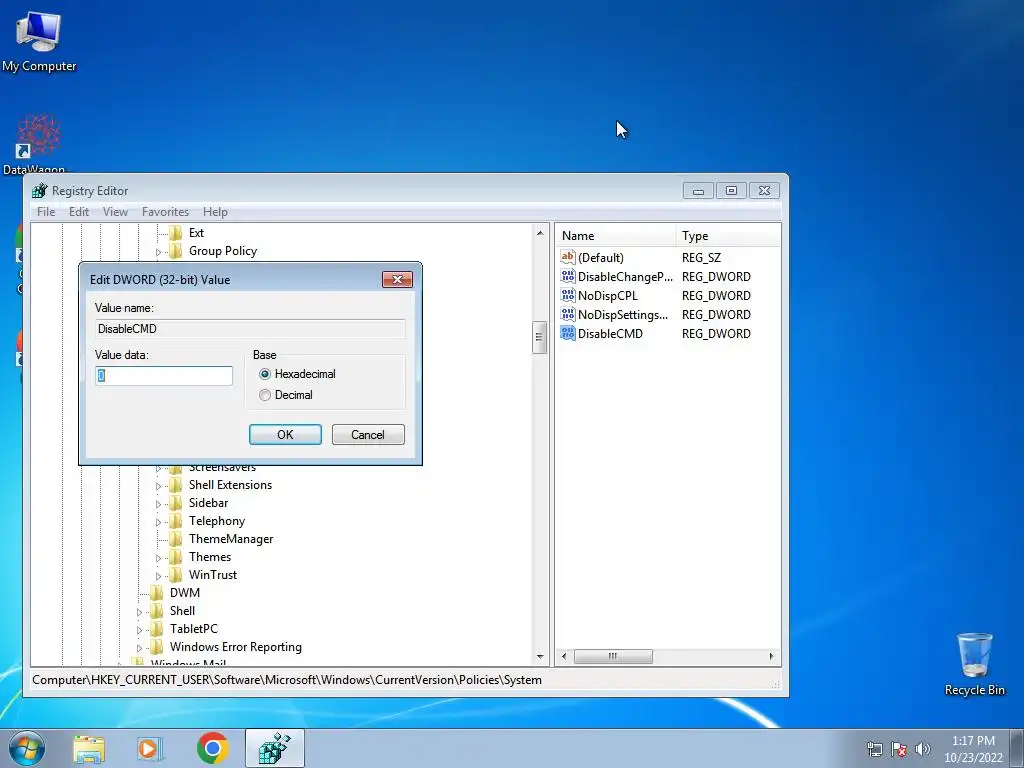
Task: Select the Themes folder icon
Action: (x=175, y=557)
